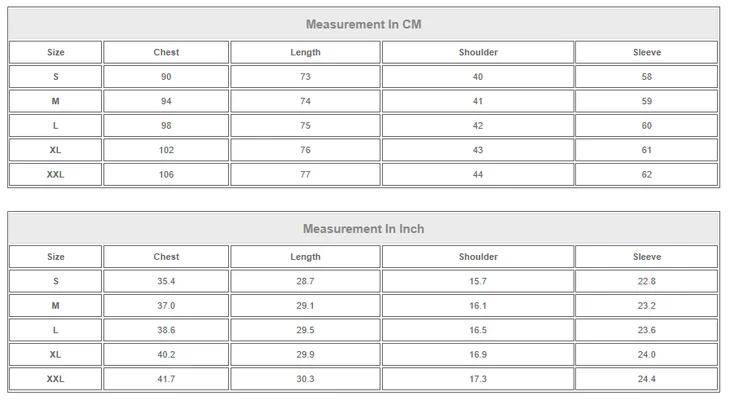
Task: Click the Sleeve header in the CM table
Action: [647, 52]
